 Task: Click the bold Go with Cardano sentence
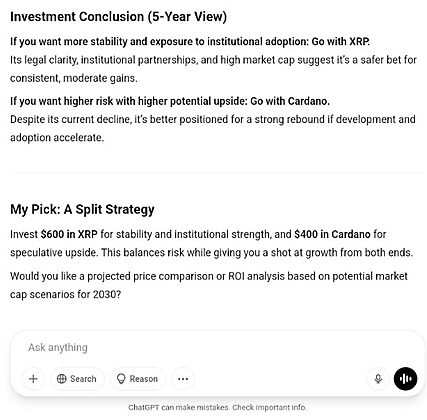[170, 101]
